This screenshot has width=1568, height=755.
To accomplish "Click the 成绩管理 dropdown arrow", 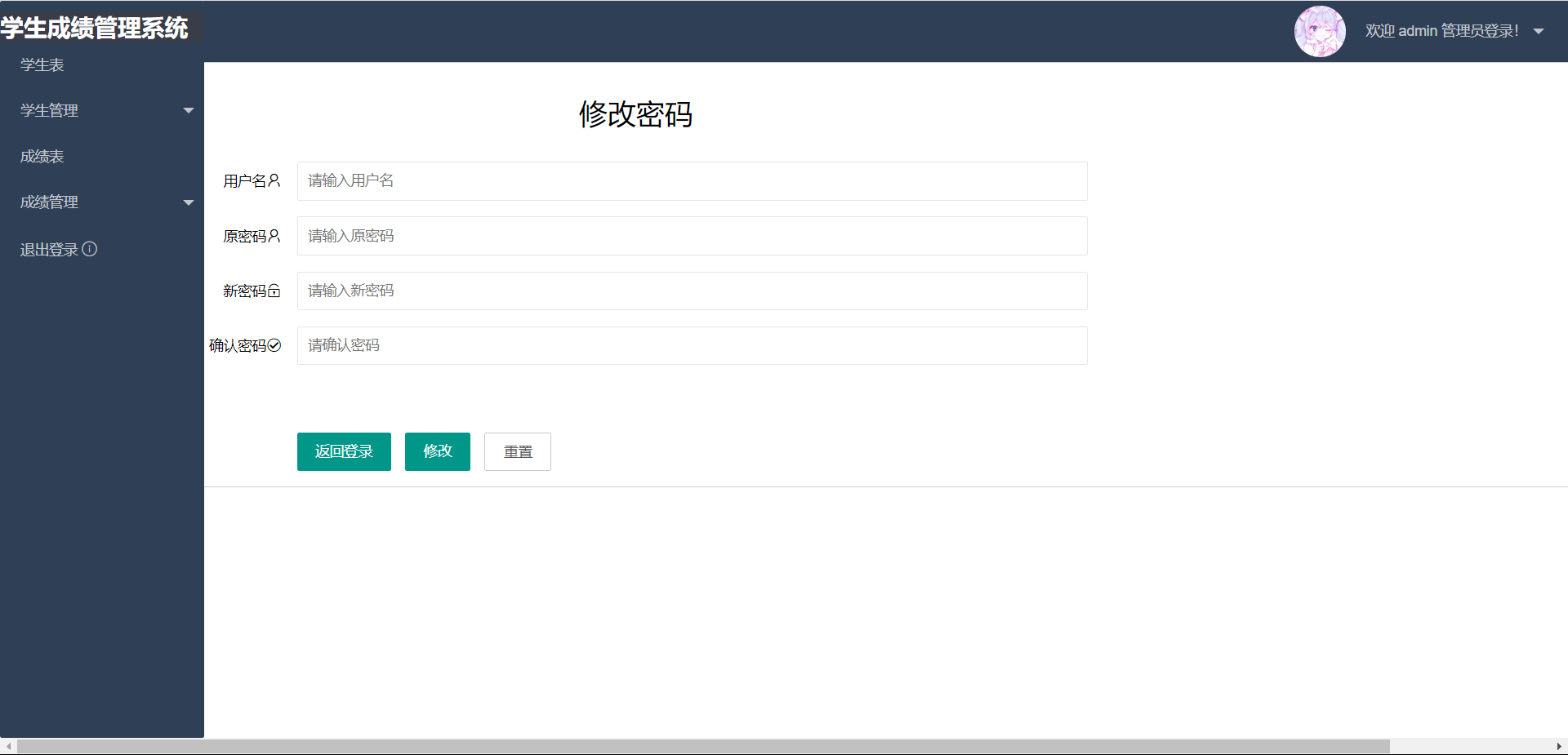I will point(189,202).
